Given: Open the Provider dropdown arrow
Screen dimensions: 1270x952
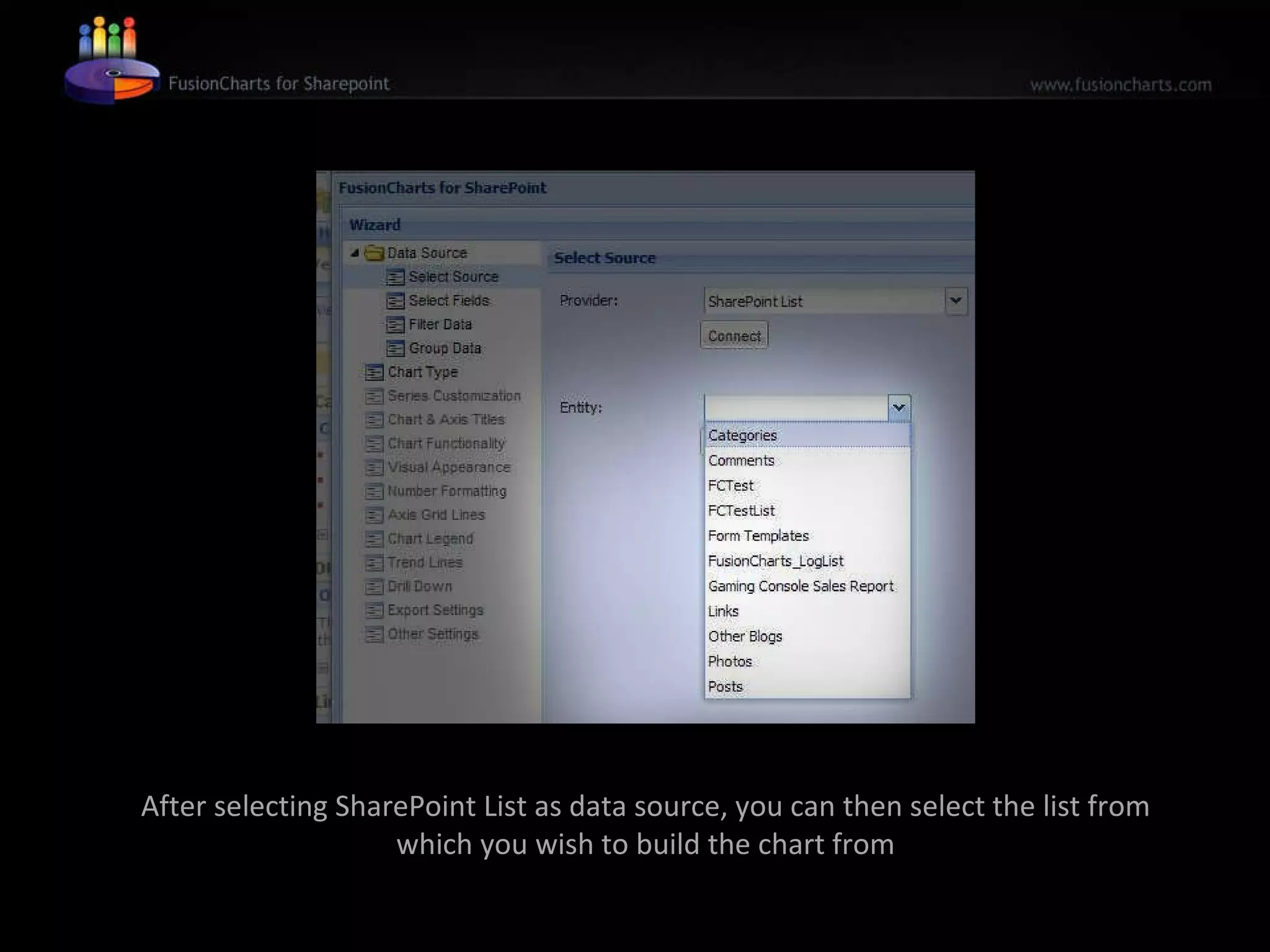Looking at the screenshot, I should coord(956,301).
